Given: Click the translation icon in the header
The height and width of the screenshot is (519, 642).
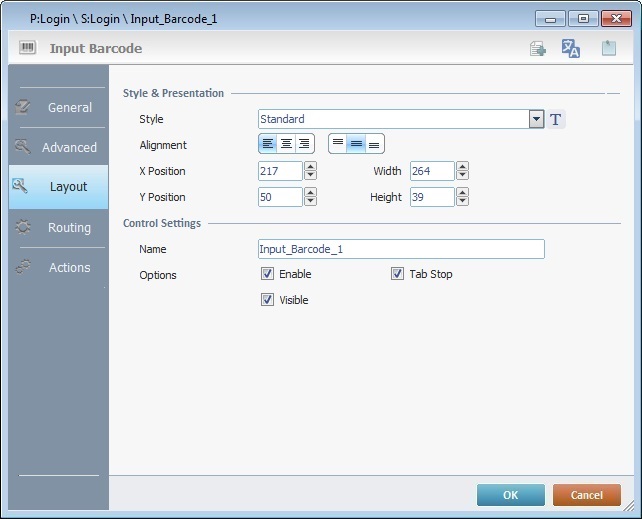Looking at the screenshot, I should (x=571, y=49).
